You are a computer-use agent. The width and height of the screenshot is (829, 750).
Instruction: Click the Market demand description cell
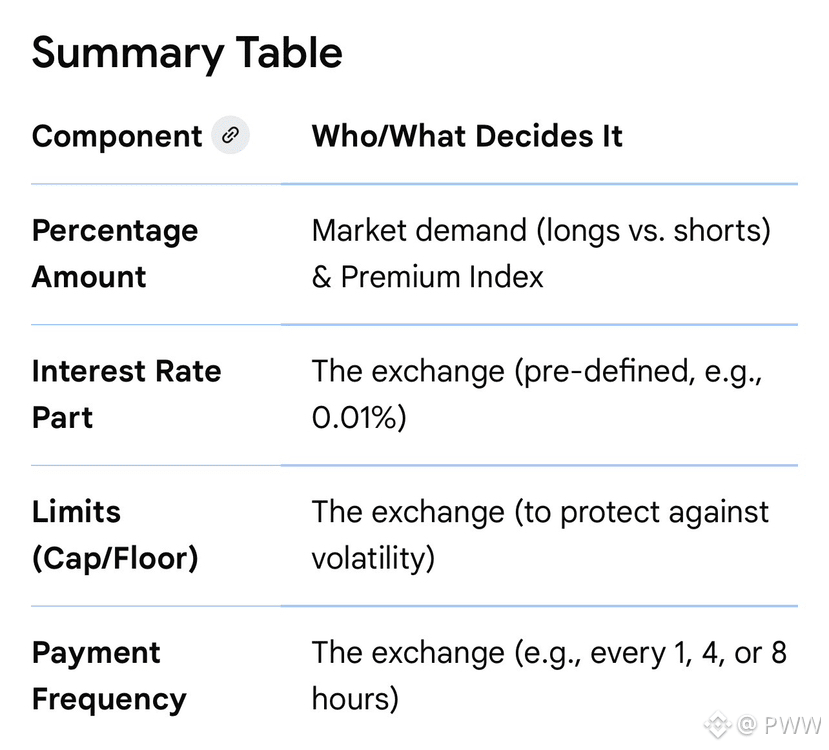(x=541, y=253)
